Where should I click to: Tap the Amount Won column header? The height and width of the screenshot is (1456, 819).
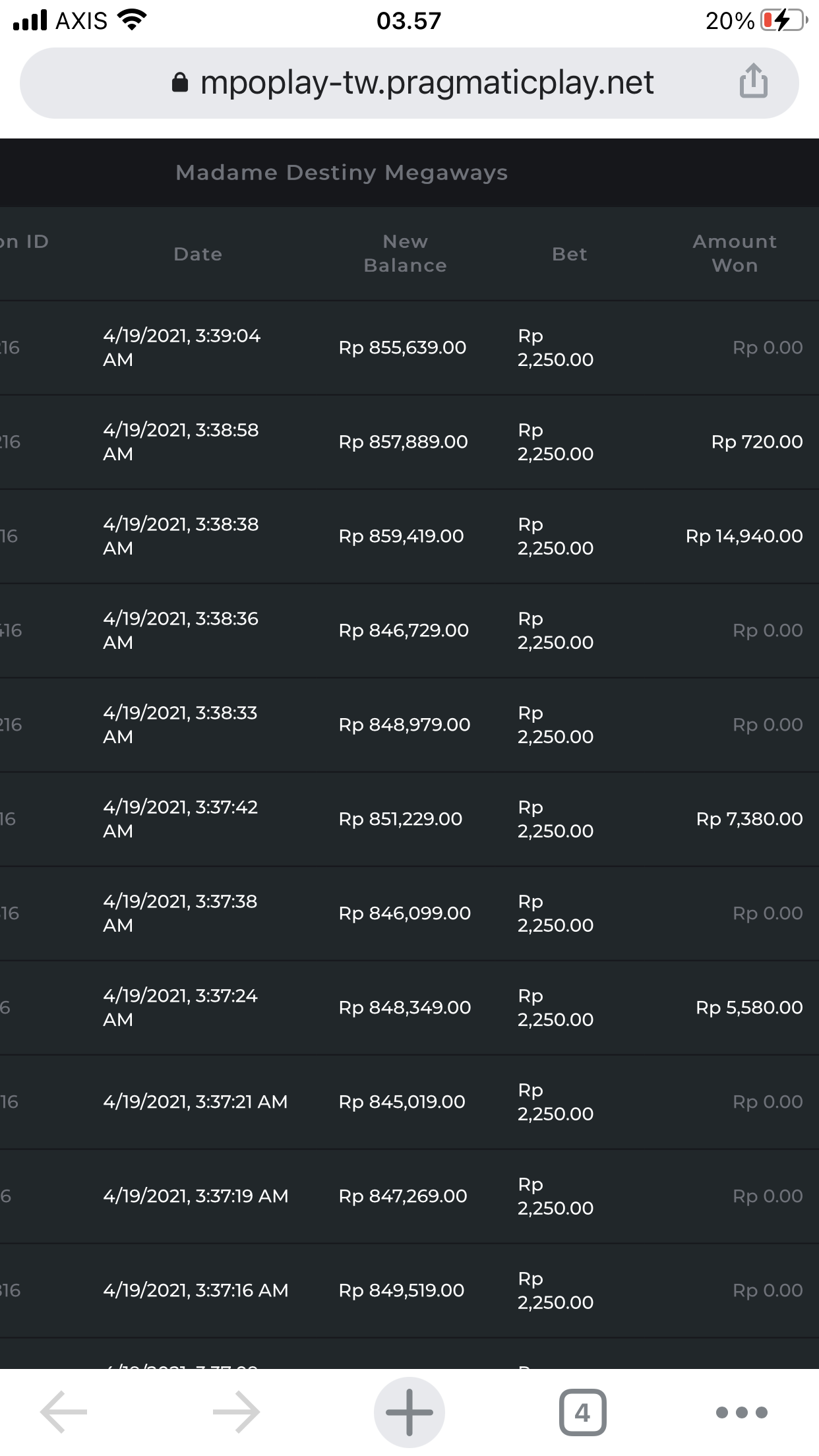[735, 254]
